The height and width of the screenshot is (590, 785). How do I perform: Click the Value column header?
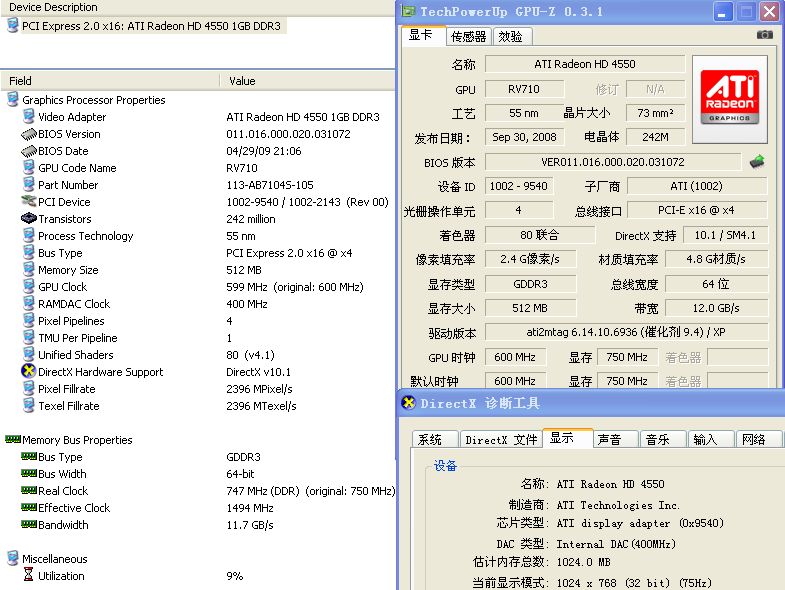pyautogui.click(x=307, y=81)
